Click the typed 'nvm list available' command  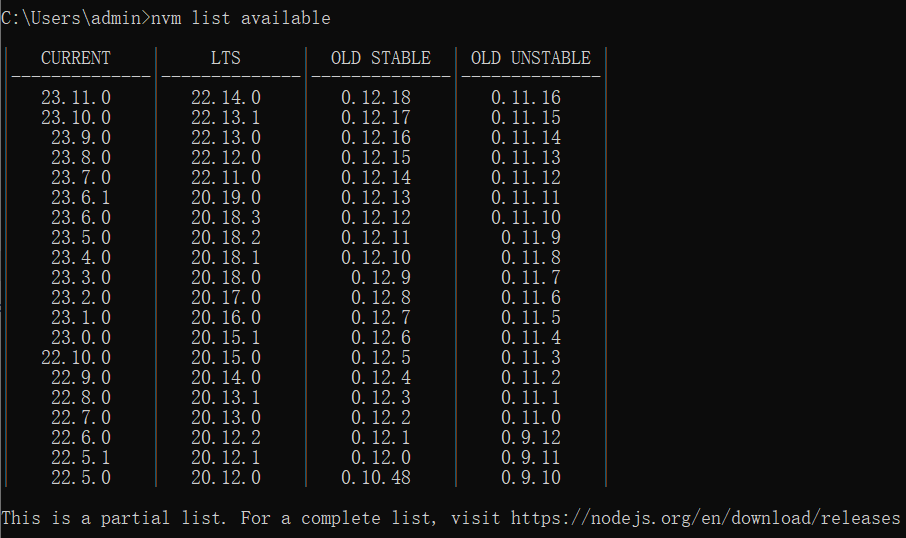point(241,18)
